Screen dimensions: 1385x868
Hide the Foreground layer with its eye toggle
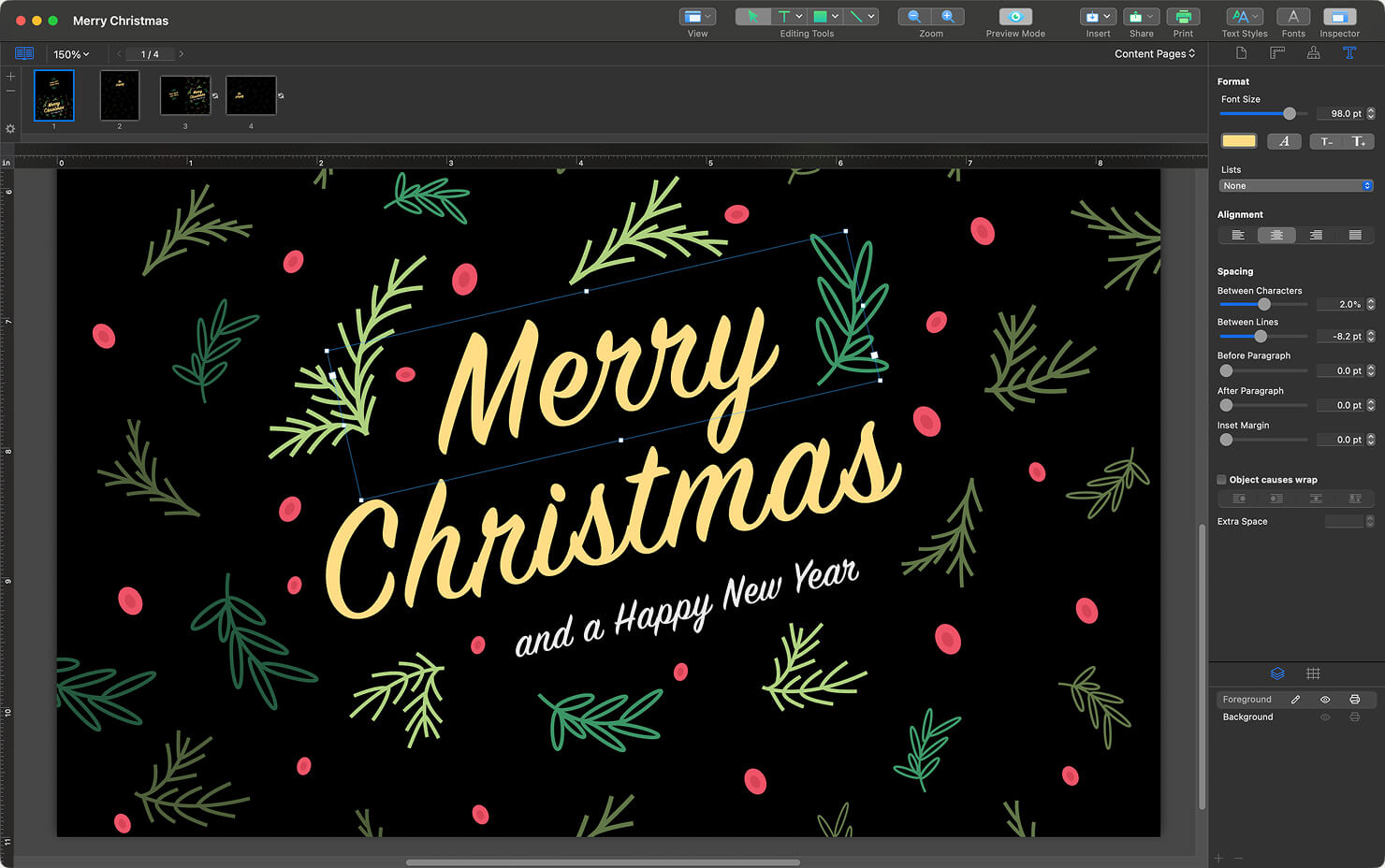tap(1325, 700)
